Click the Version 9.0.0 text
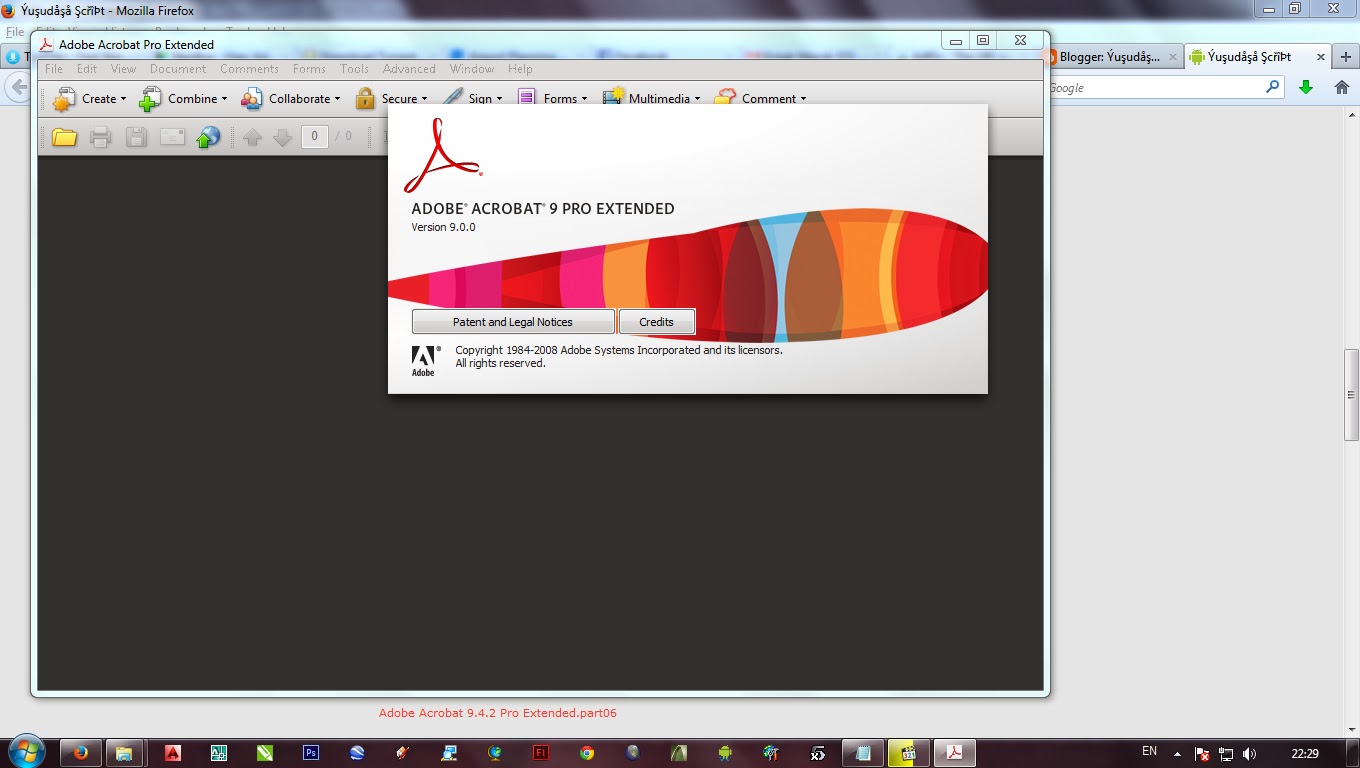 click(443, 227)
